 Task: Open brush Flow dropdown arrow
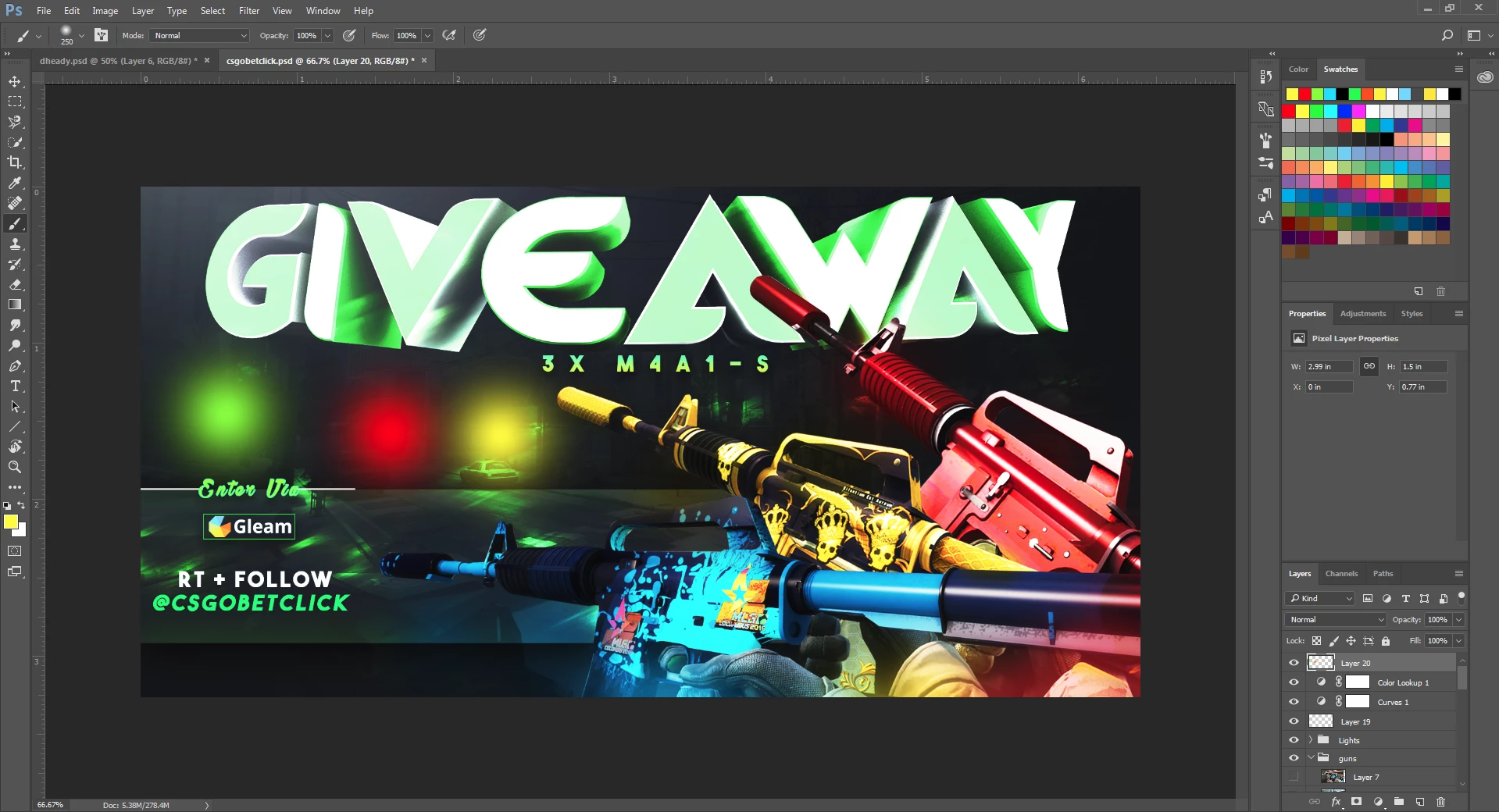[427, 35]
